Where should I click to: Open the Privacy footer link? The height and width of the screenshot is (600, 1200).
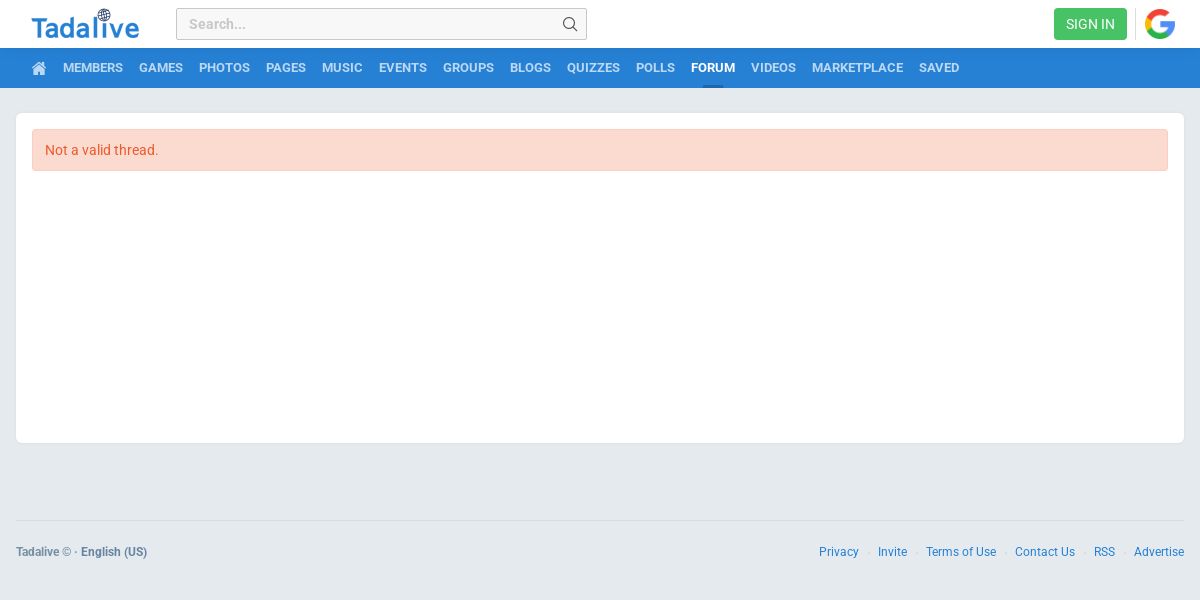[x=839, y=552]
